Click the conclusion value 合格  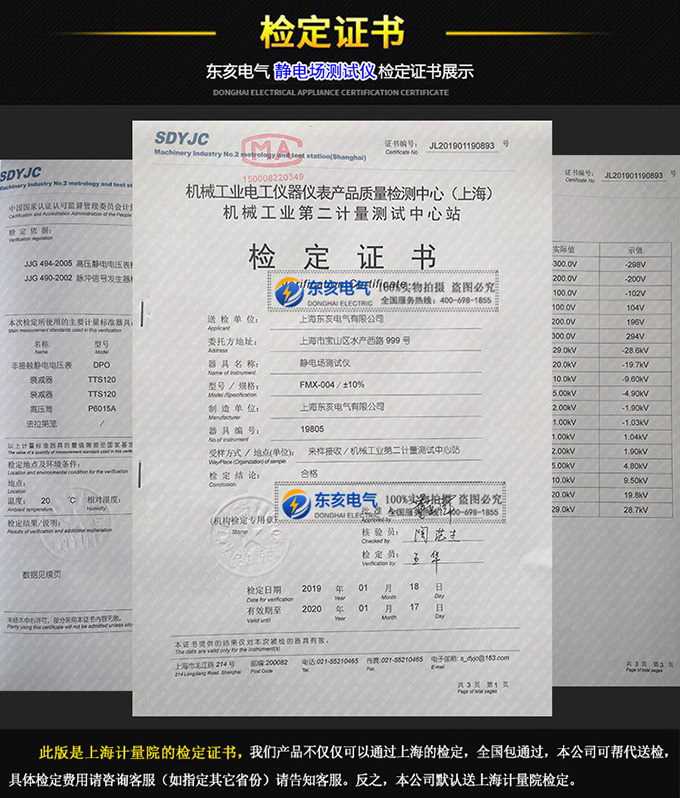[309, 473]
